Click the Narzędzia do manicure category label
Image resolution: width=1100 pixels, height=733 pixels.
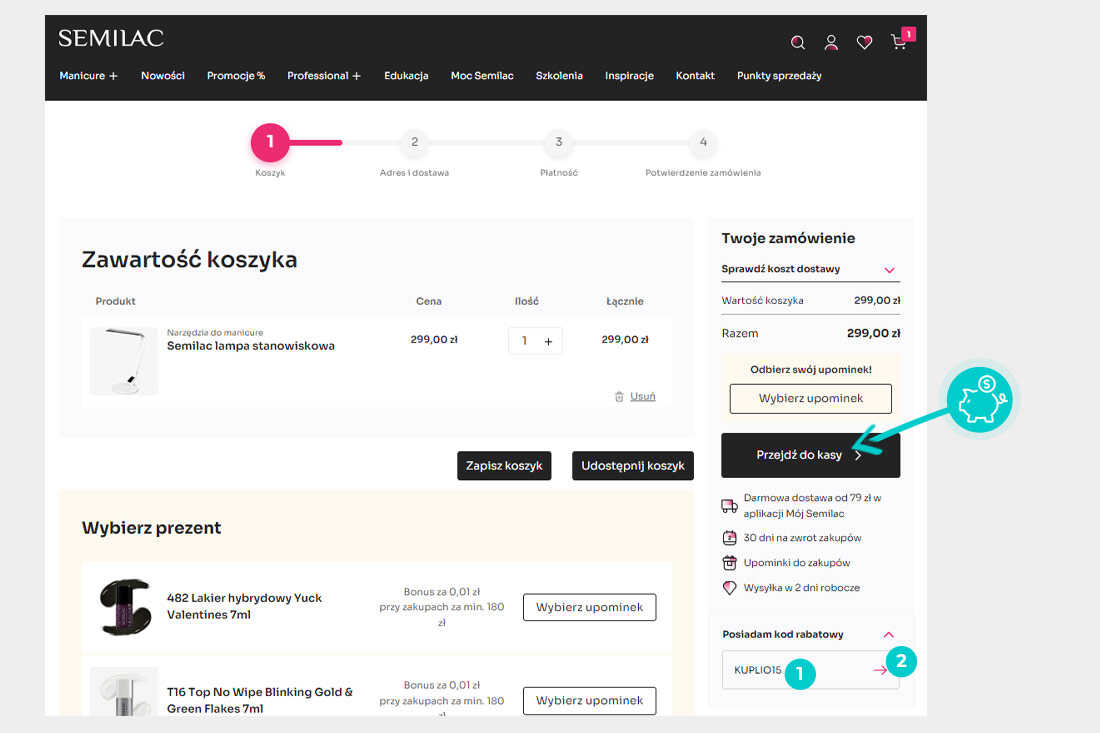coord(215,332)
